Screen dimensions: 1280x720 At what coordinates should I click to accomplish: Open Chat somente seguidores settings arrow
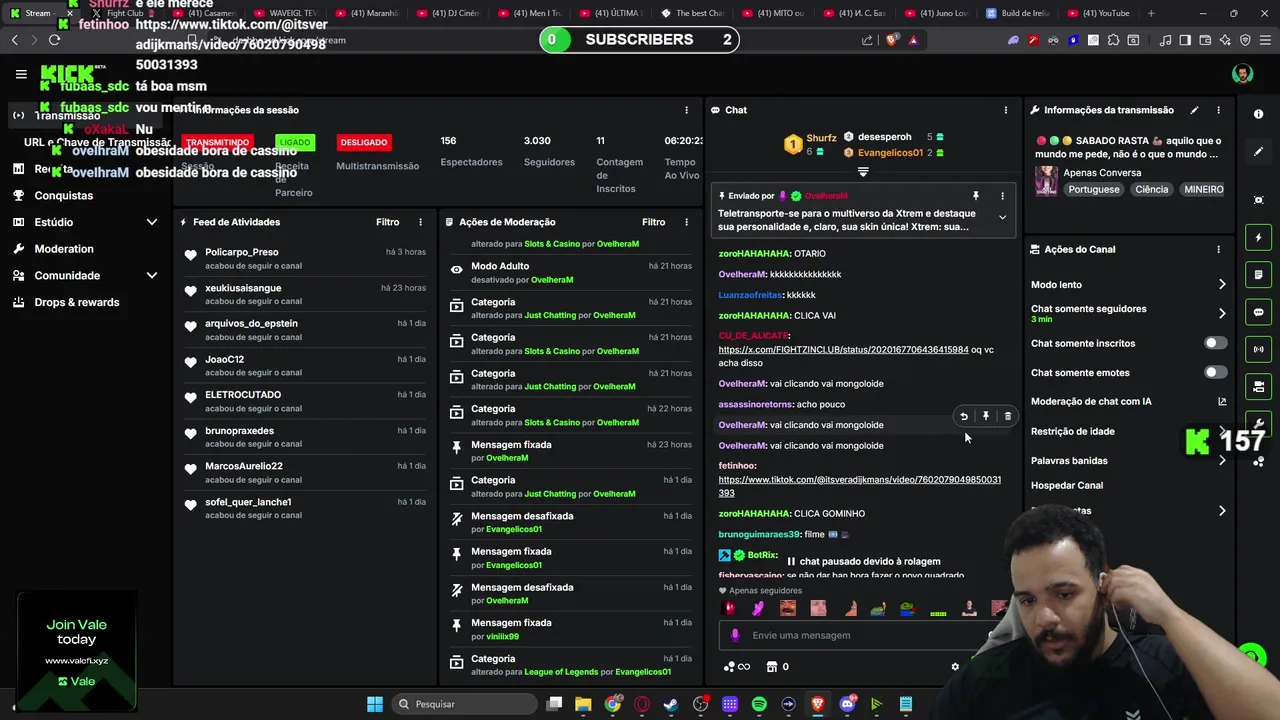click(x=1222, y=313)
